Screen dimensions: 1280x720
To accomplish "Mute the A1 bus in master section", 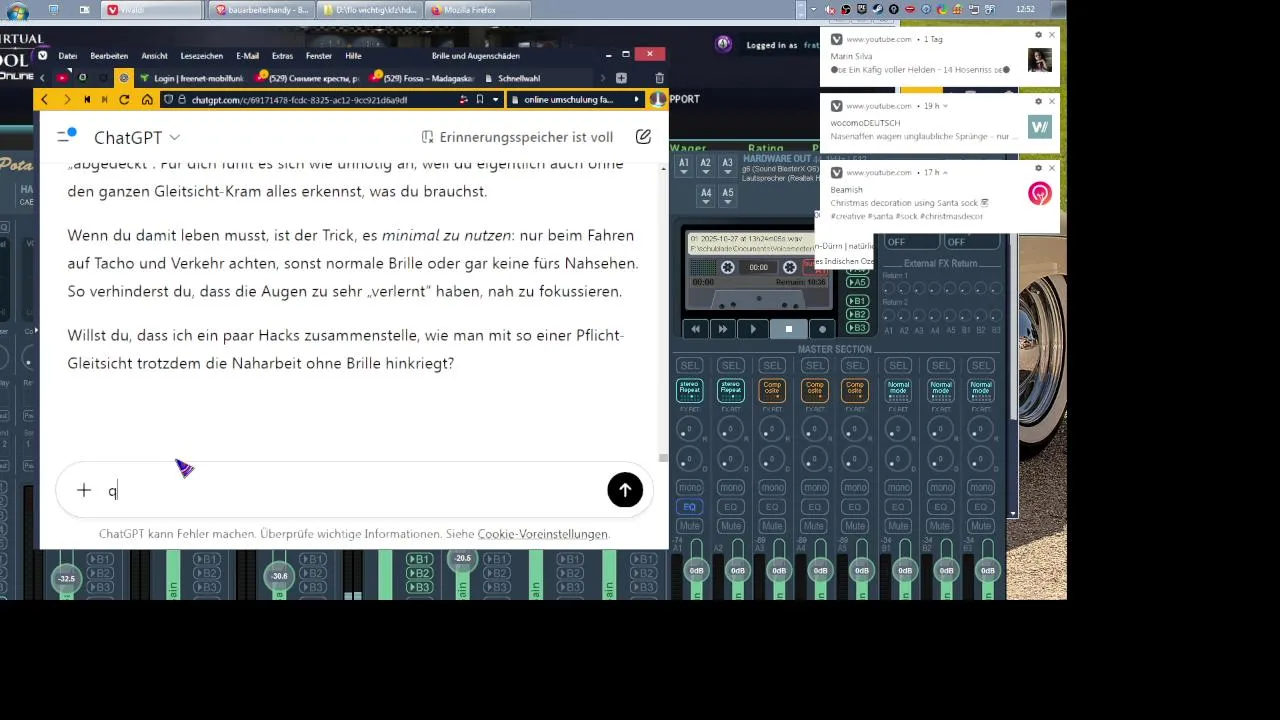I will click(689, 526).
